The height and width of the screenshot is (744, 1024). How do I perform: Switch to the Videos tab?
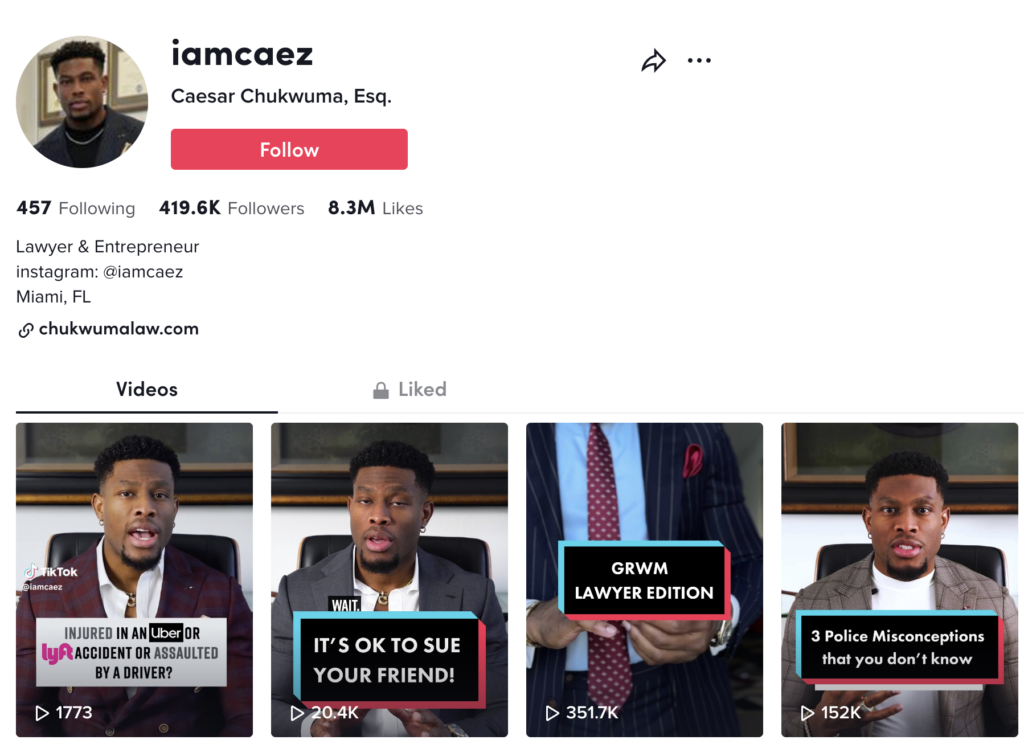(x=147, y=390)
